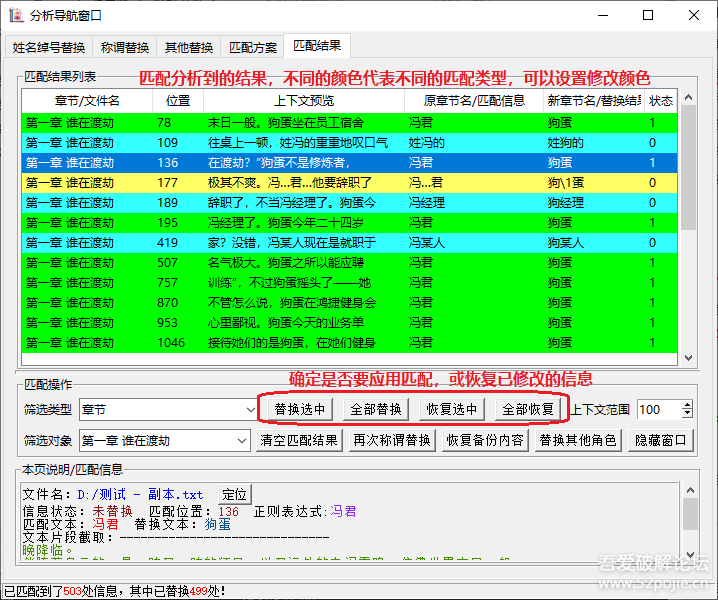Select the result row at position 953
Screen dimensions: 718x600
point(349,323)
